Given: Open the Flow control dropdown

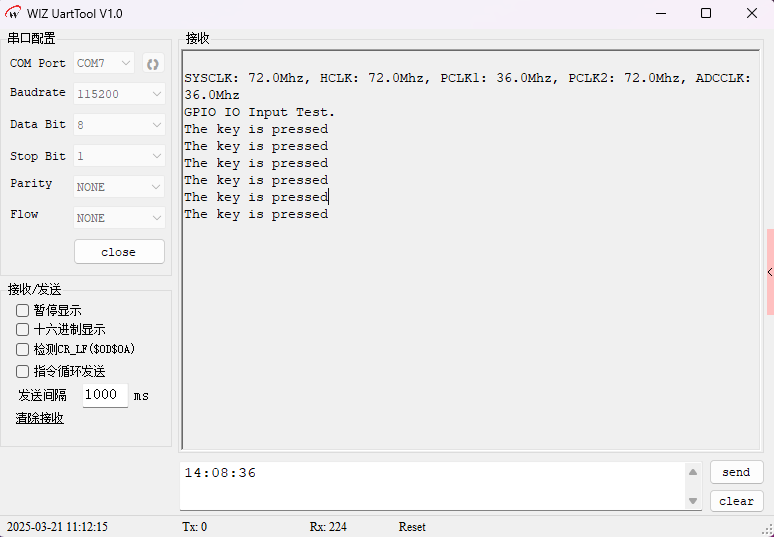Looking at the screenshot, I should [x=119, y=218].
